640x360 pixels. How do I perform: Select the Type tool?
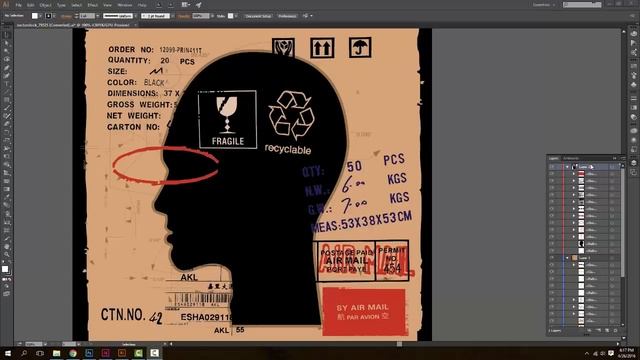[x=7, y=84]
